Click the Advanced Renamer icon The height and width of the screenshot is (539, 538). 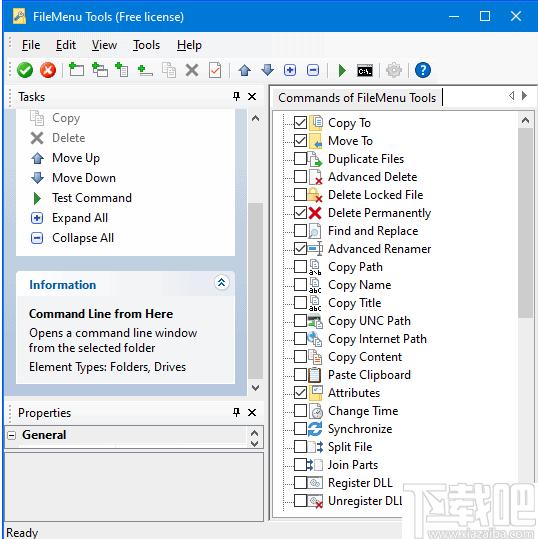pos(315,249)
